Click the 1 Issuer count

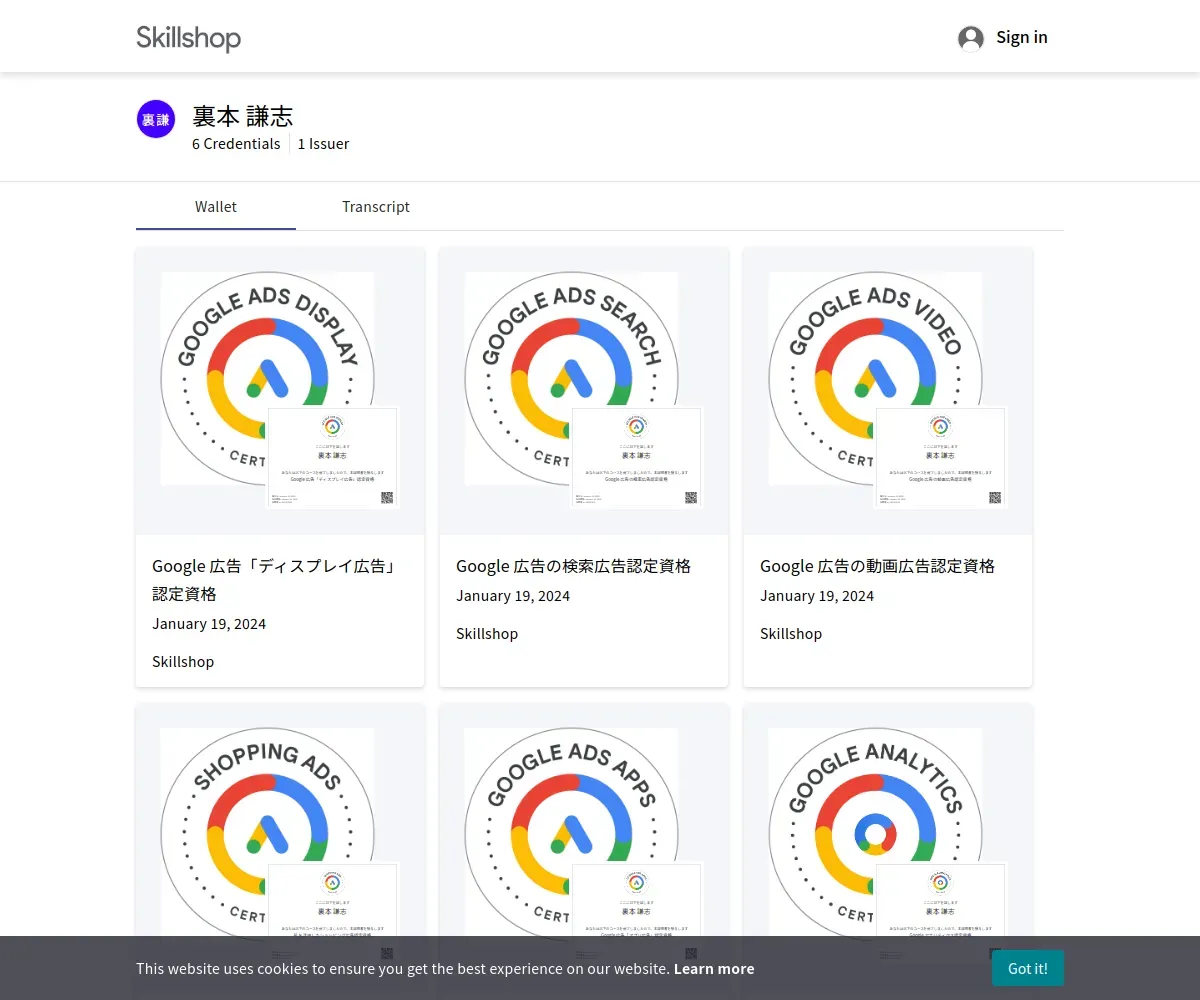[324, 144]
